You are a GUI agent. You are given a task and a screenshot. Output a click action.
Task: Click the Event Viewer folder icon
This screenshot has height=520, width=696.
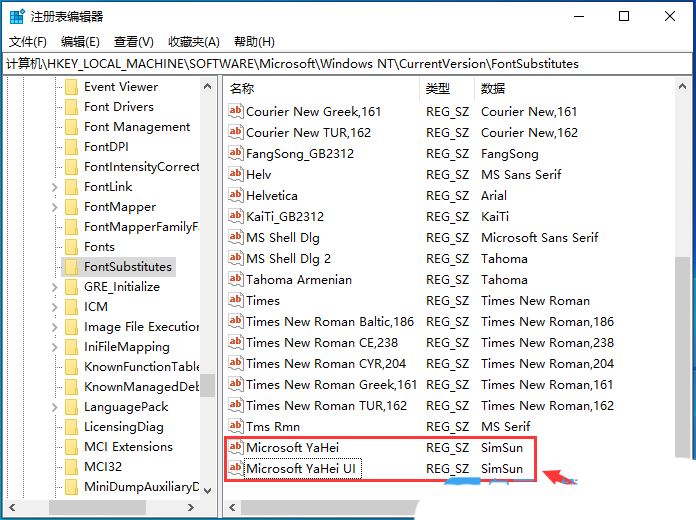(71, 87)
